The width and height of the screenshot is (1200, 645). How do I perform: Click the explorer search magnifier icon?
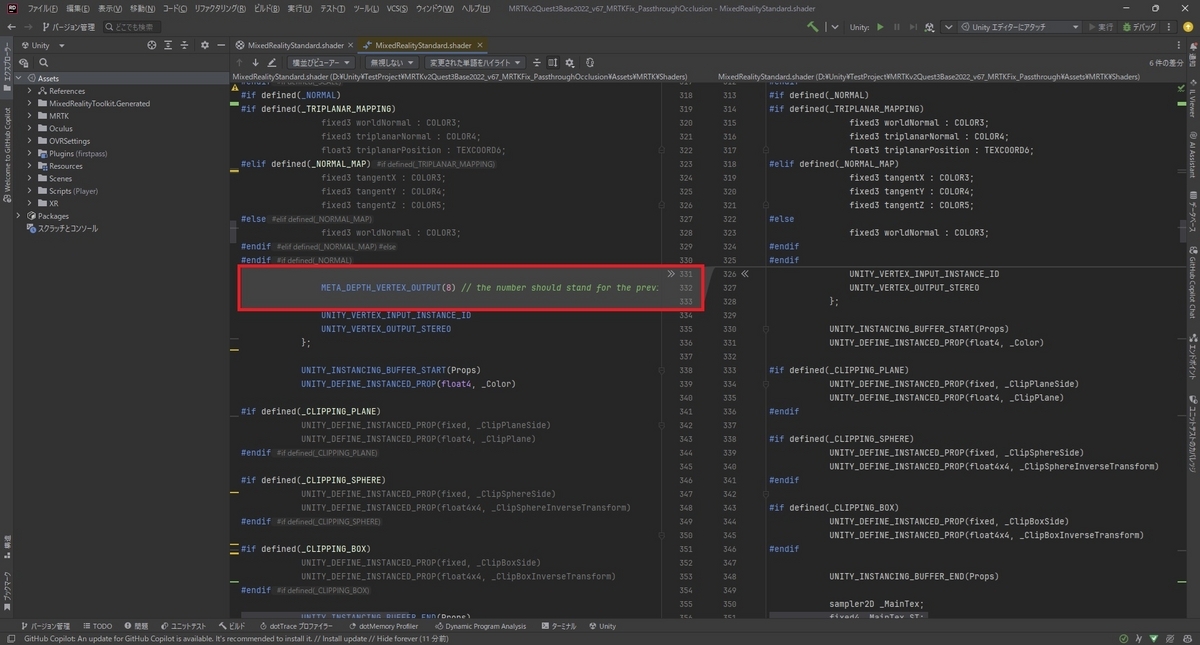tap(43, 62)
